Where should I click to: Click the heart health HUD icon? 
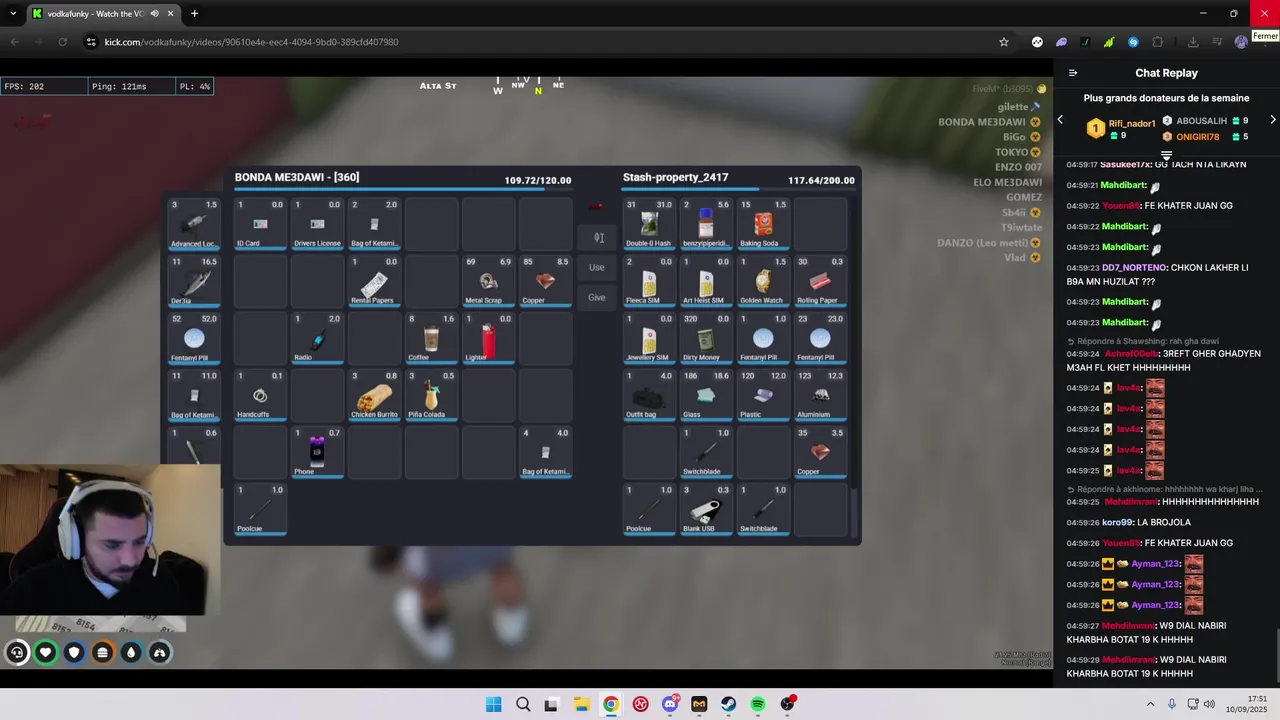(45, 653)
